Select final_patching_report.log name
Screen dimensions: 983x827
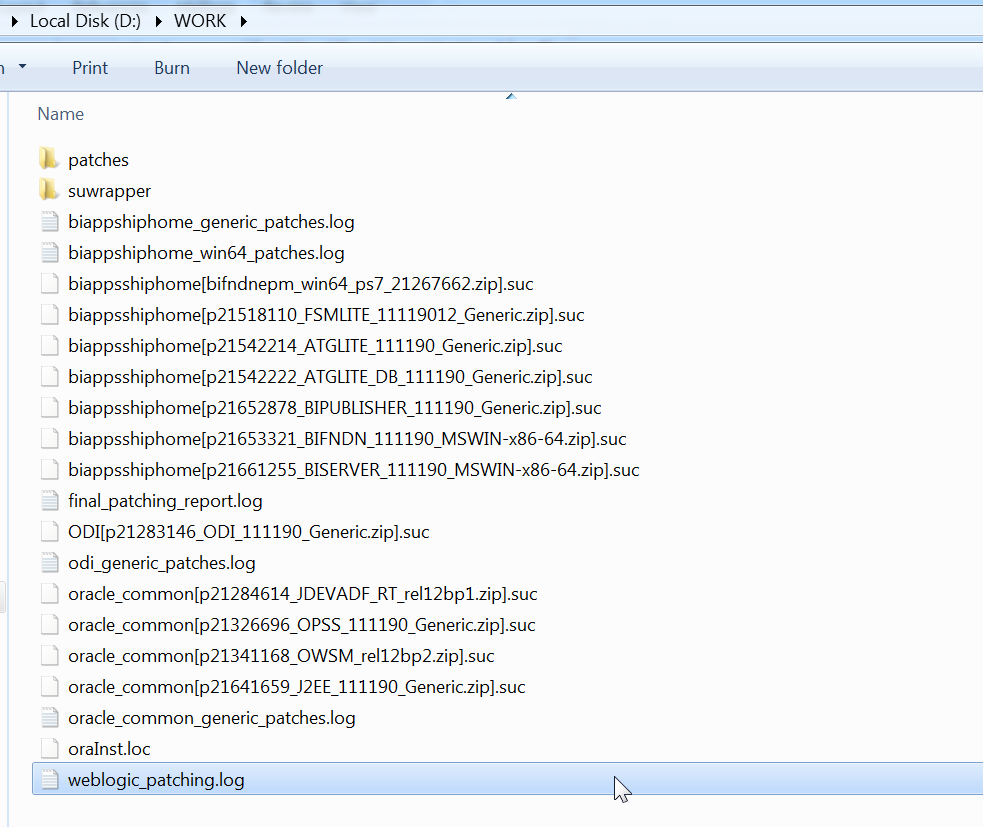166,501
